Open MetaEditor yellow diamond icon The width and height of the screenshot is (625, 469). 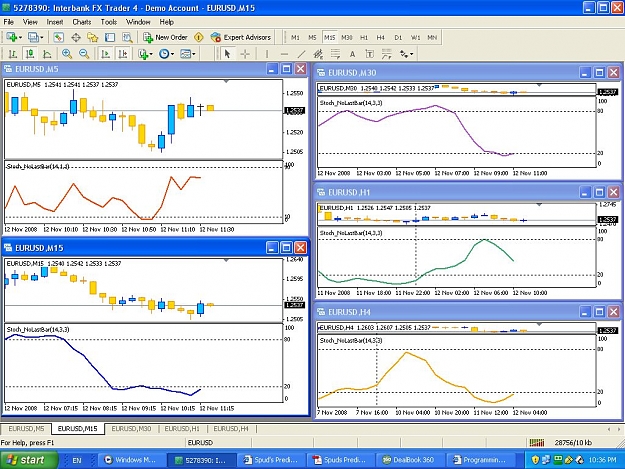coord(199,37)
